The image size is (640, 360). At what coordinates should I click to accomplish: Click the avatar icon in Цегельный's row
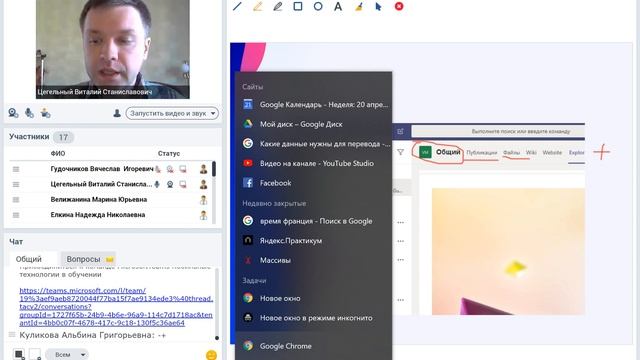click(x=203, y=184)
